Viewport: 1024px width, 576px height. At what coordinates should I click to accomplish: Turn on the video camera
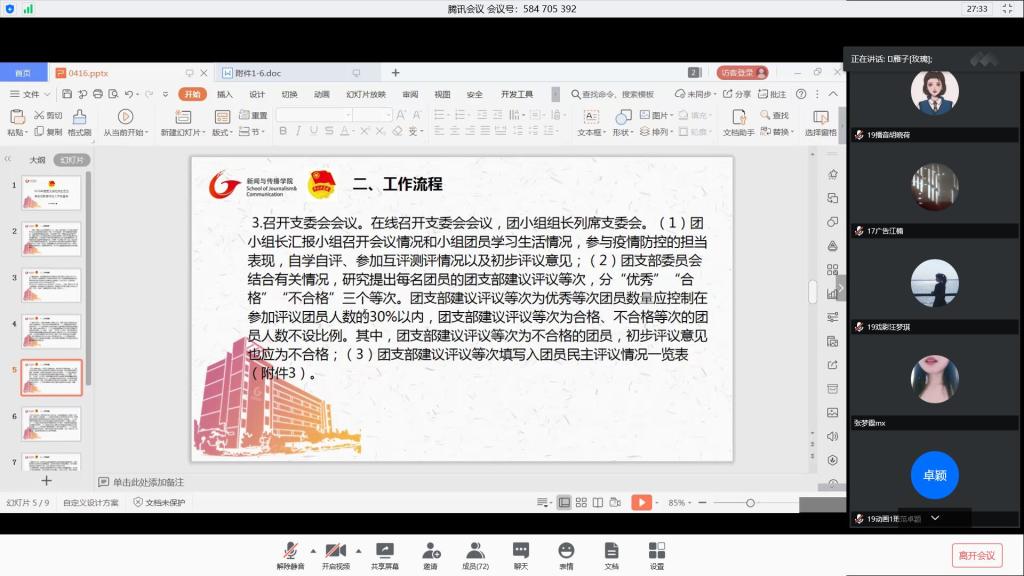(x=336, y=552)
